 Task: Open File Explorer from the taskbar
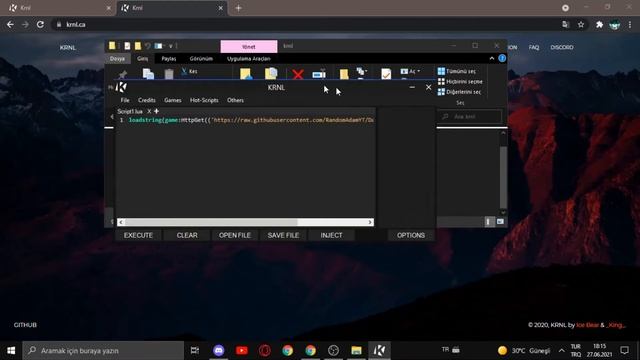[x=356, y=350]
